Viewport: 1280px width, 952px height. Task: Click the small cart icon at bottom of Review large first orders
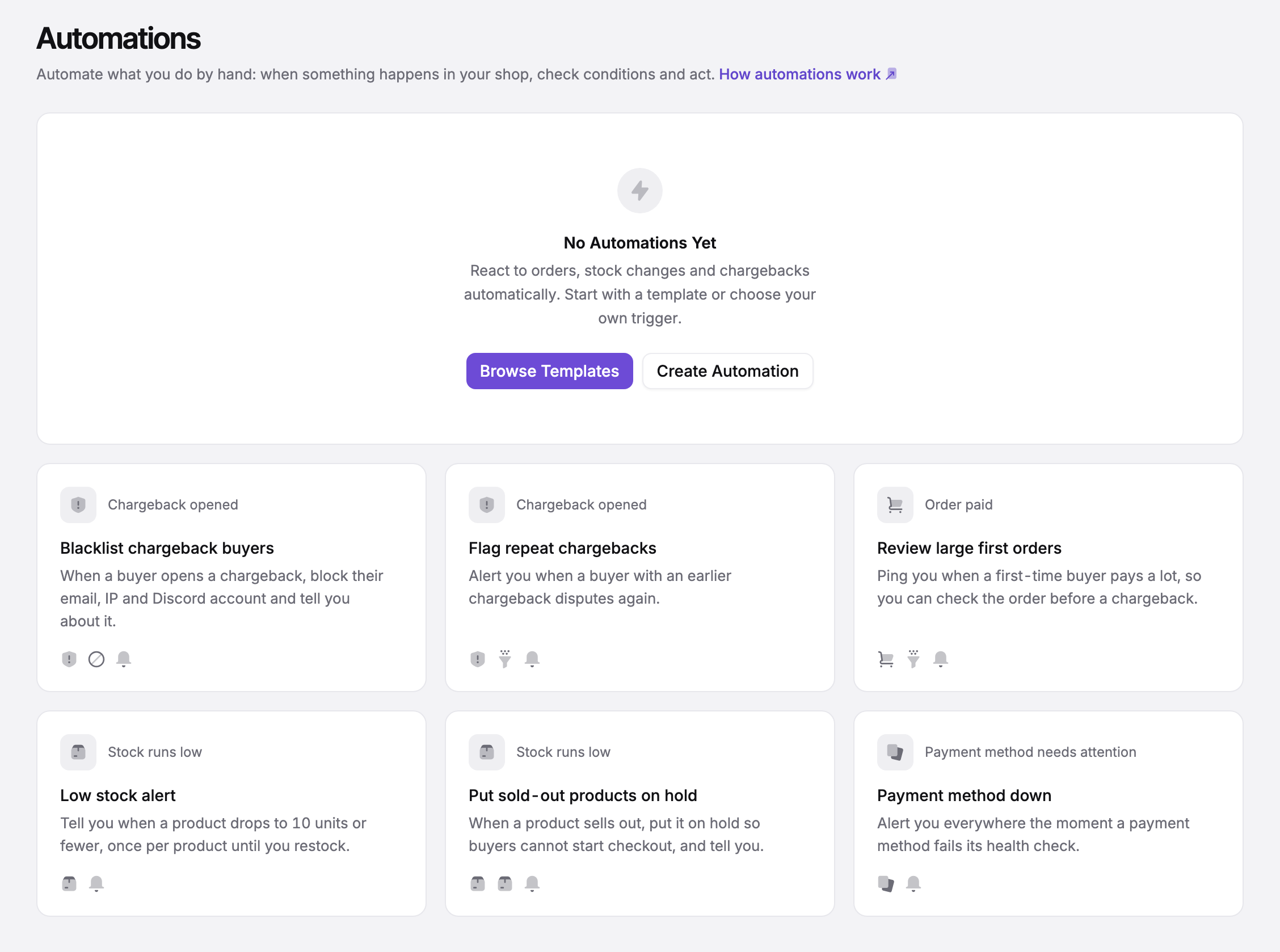tap(886, 659)
